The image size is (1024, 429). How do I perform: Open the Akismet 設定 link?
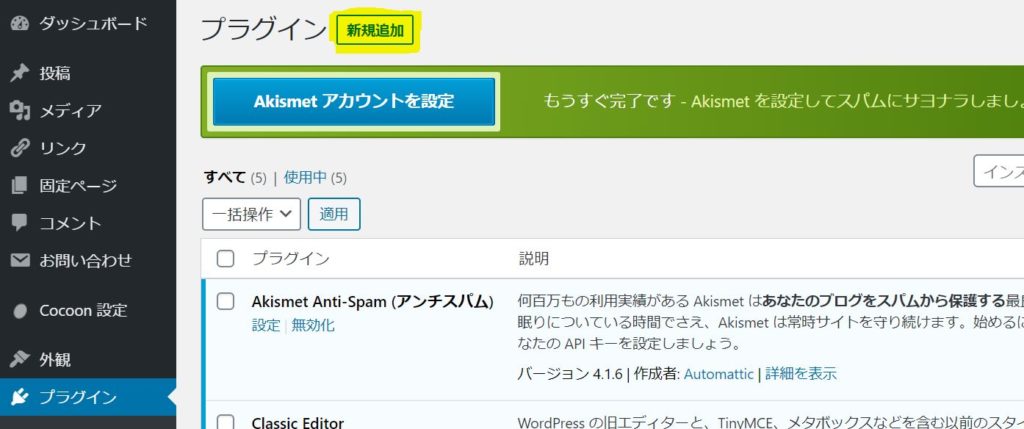(x=266, y=325)
